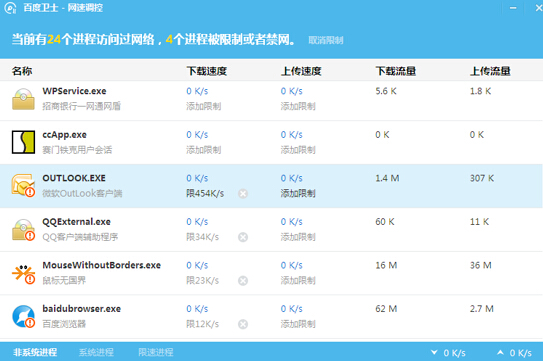Select the WPService.exe process name
Viewport: 543px width, 361px height.
(74, 91)
